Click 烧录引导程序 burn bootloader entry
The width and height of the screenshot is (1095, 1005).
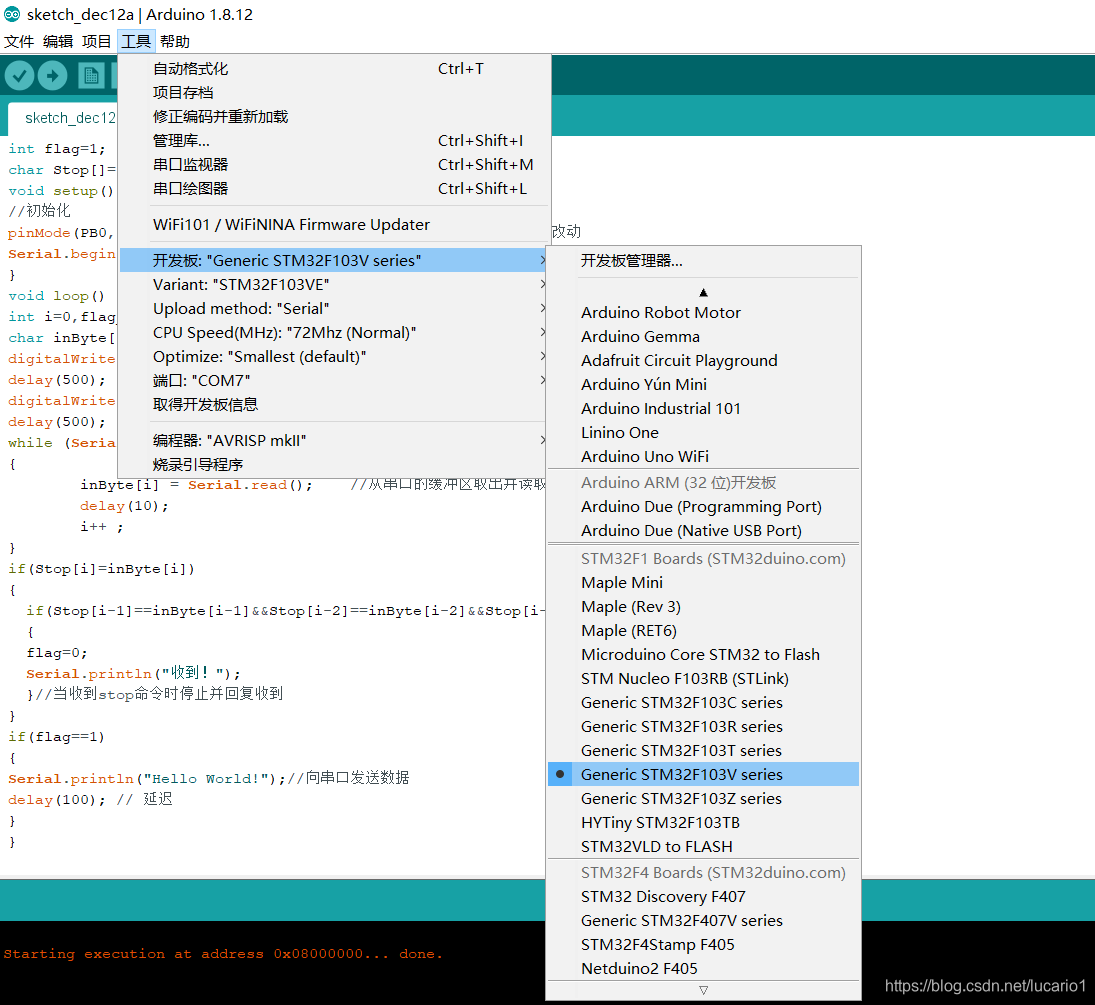334,464
